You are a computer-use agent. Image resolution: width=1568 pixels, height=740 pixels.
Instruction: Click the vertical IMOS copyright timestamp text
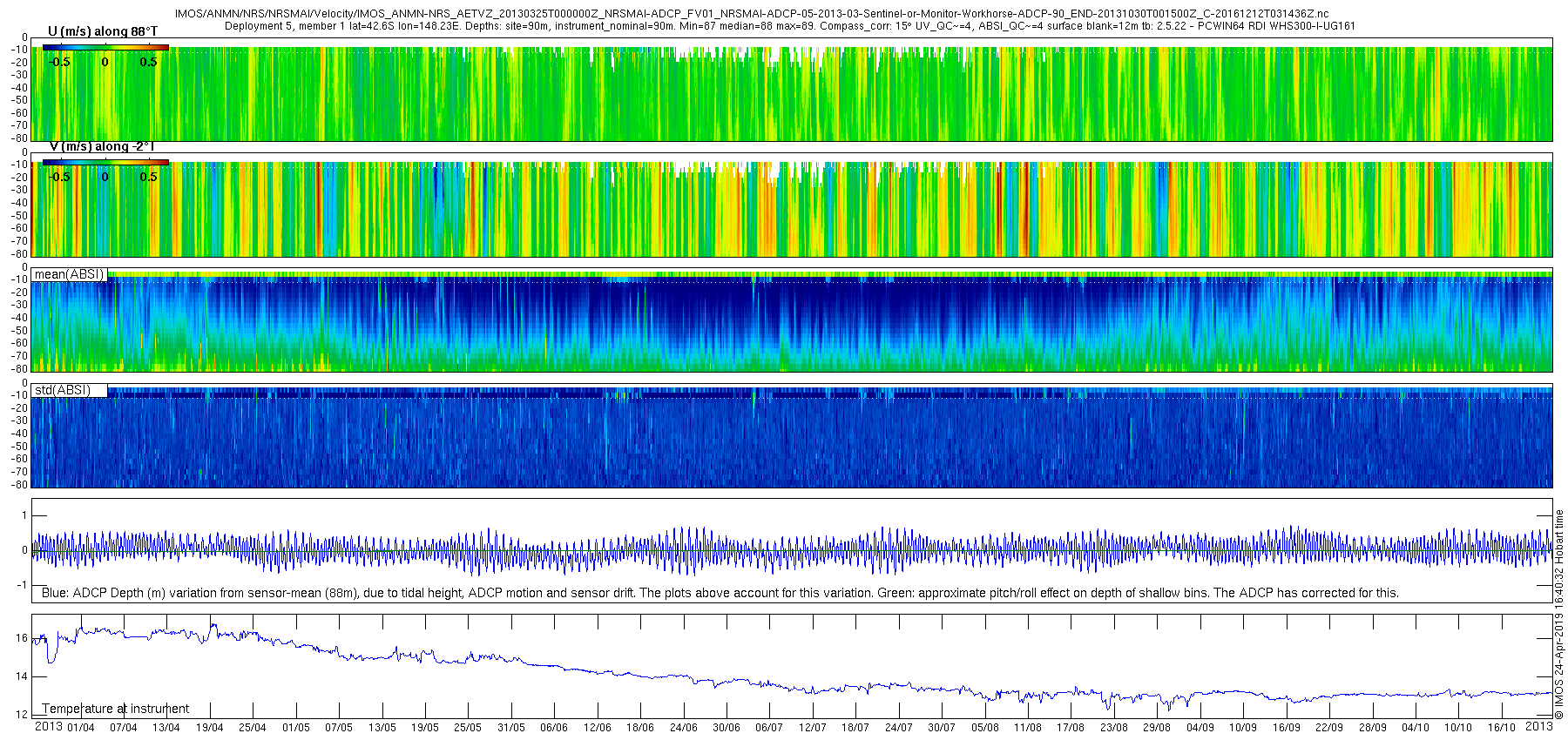[1559, 615]
